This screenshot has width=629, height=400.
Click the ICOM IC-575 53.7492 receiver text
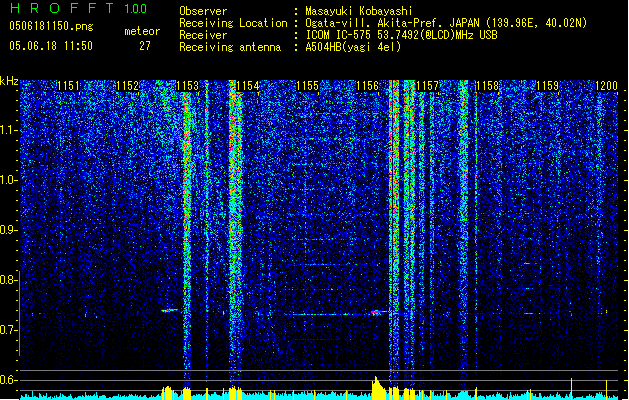pos(401,35)
